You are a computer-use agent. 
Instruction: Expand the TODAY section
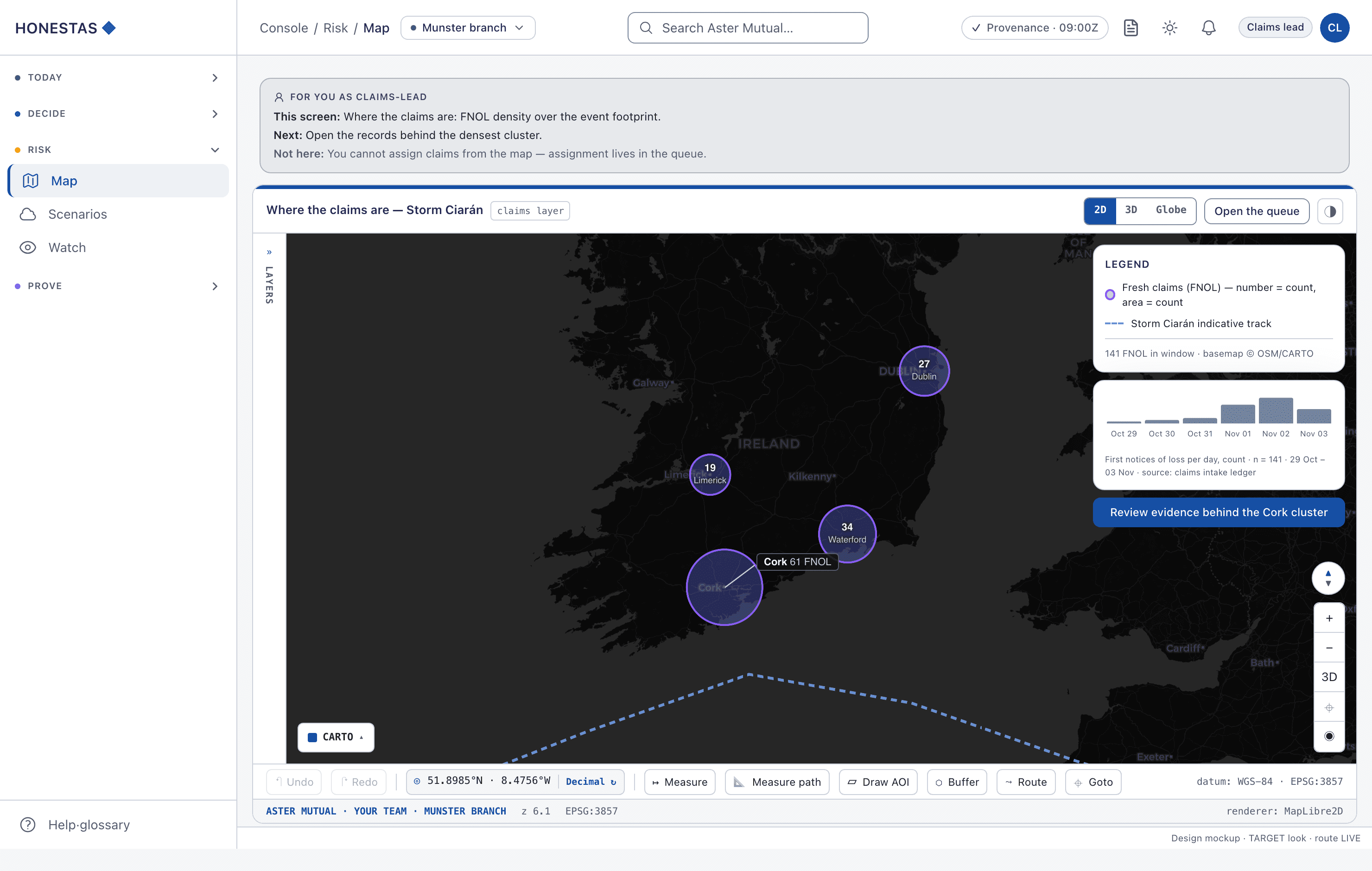[119, 77]
